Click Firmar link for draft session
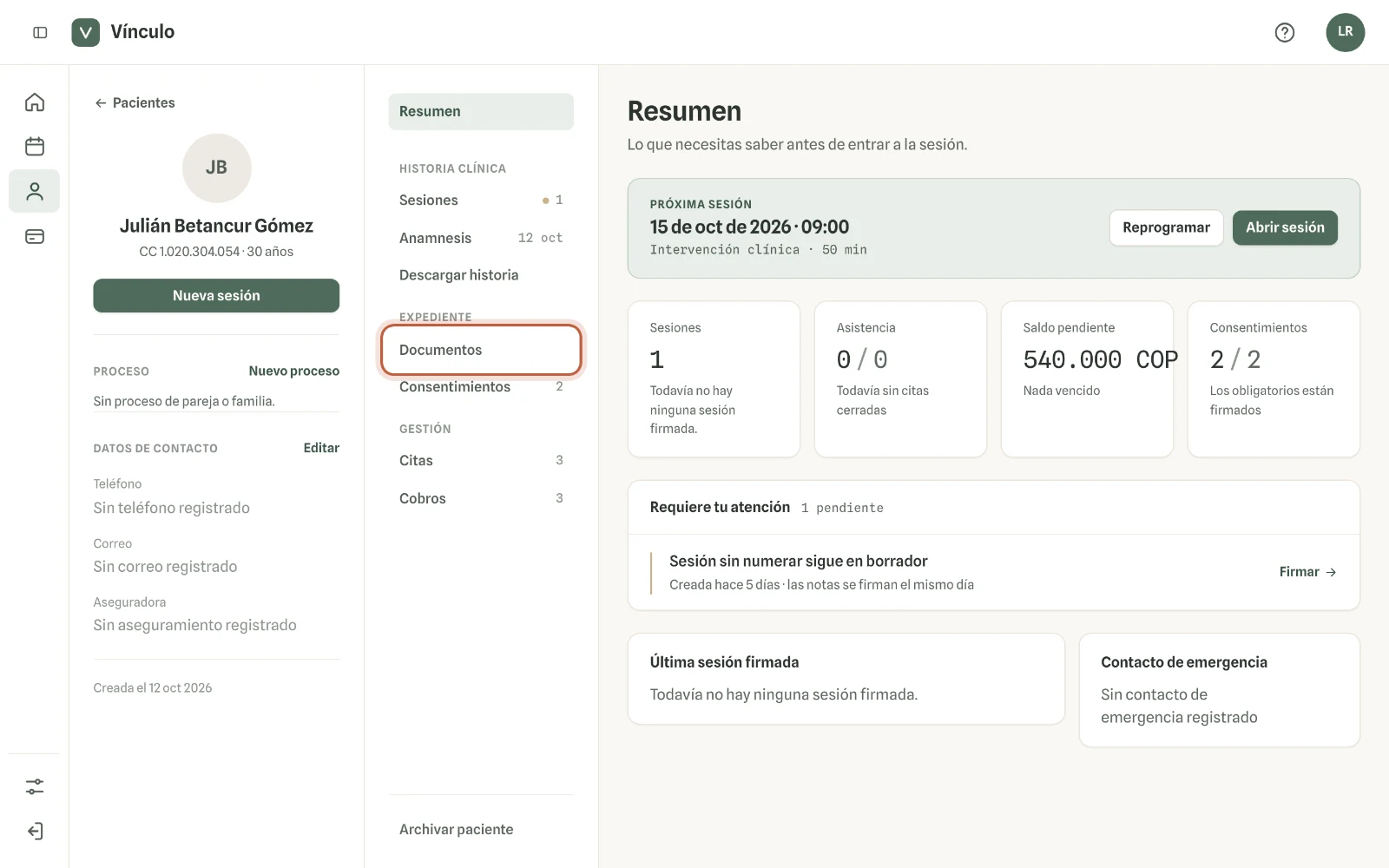 point(1307,572)
